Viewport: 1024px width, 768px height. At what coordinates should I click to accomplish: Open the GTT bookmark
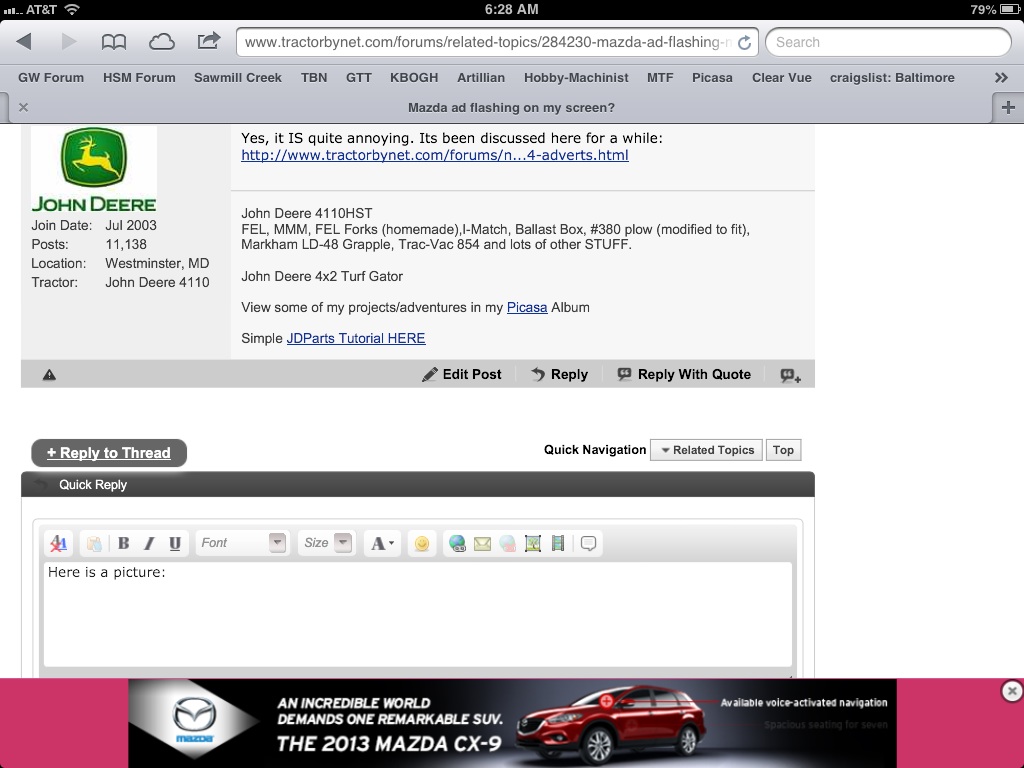point(359,78)
